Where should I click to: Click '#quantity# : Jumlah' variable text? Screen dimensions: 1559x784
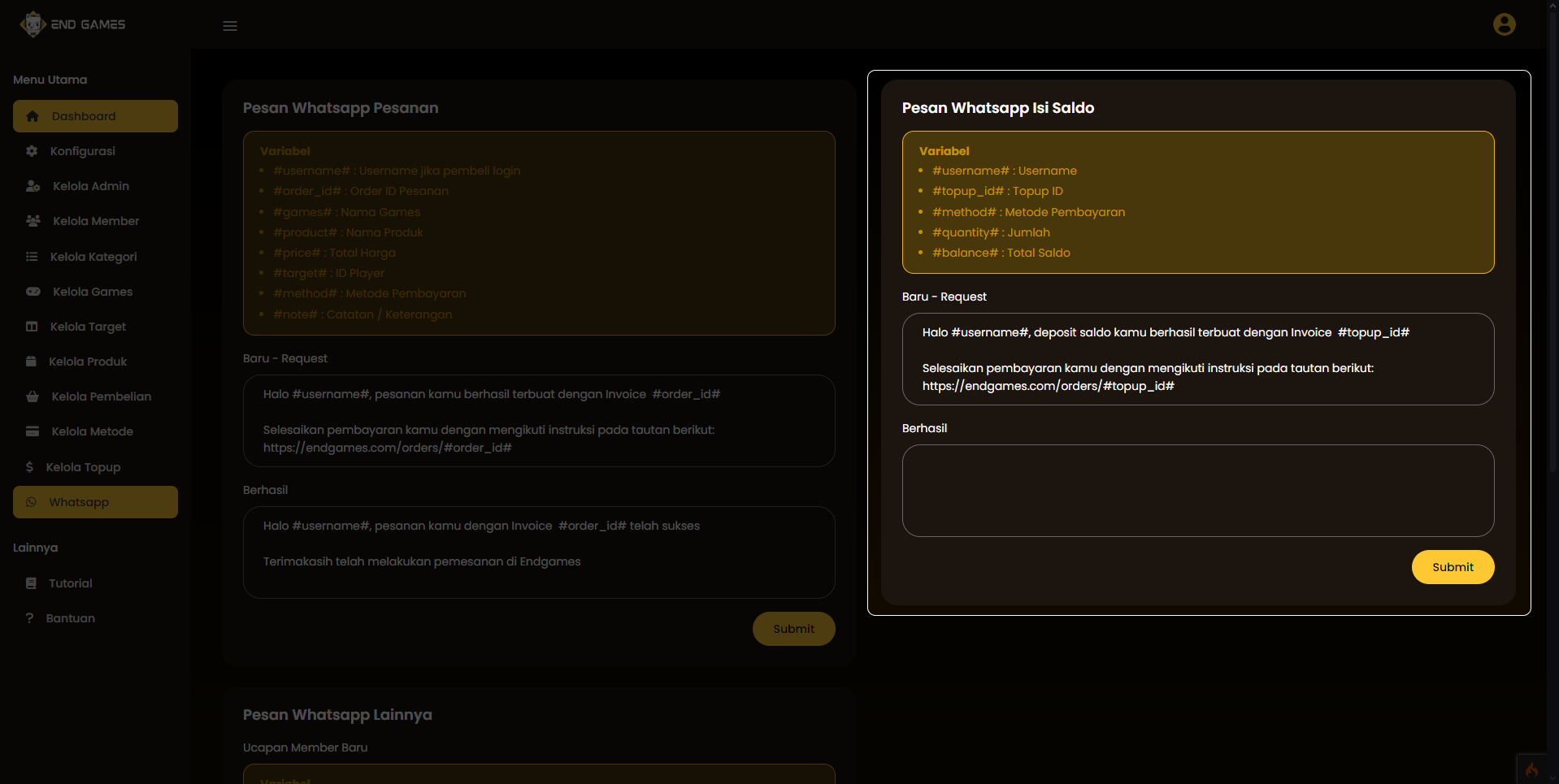[991, 232]
